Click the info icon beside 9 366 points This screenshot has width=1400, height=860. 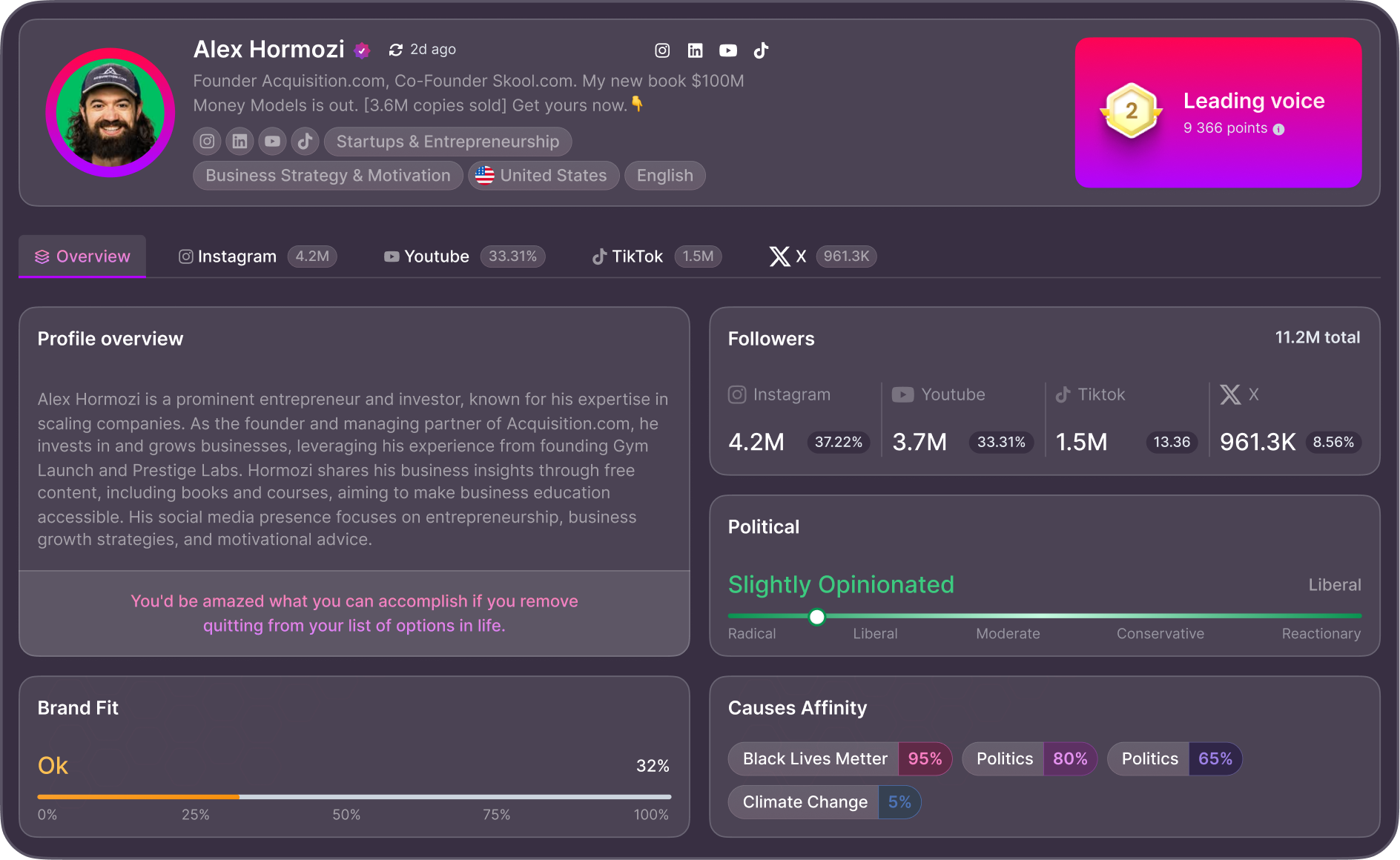click(x=1278, y=129)
